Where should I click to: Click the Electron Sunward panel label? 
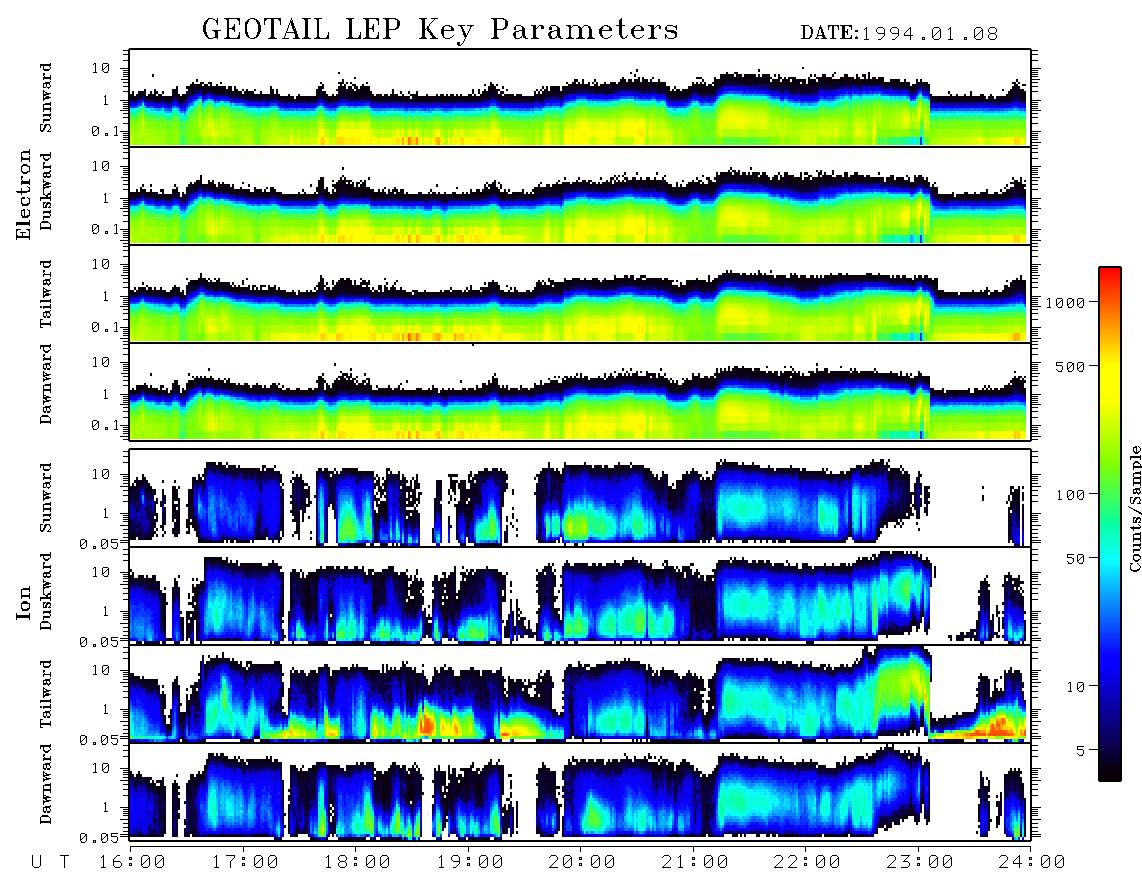click(x=46, y=98)
